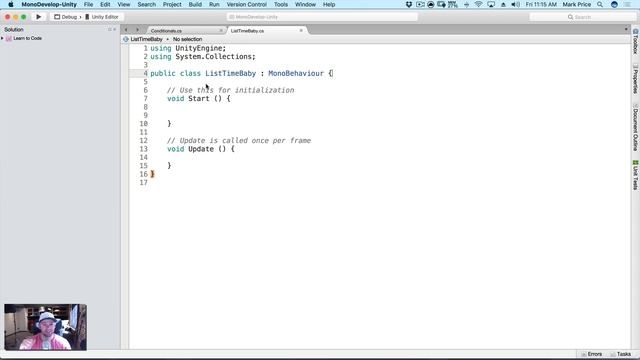Click the ListTimeBaby class icon in breadcrumb
640x360 pixels.
126,39
